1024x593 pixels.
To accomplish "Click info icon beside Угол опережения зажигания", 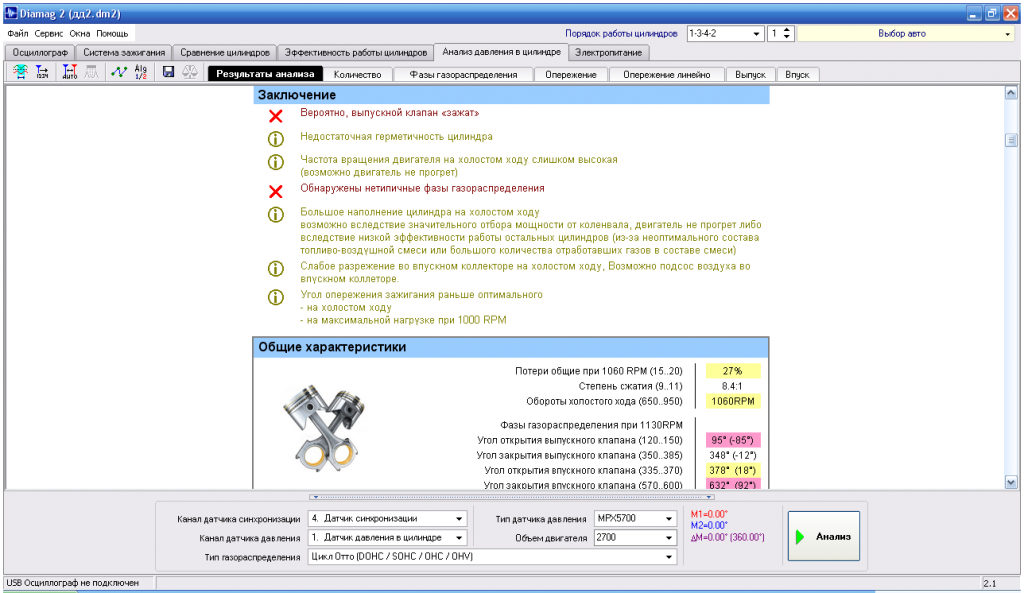I will (276, 297).
